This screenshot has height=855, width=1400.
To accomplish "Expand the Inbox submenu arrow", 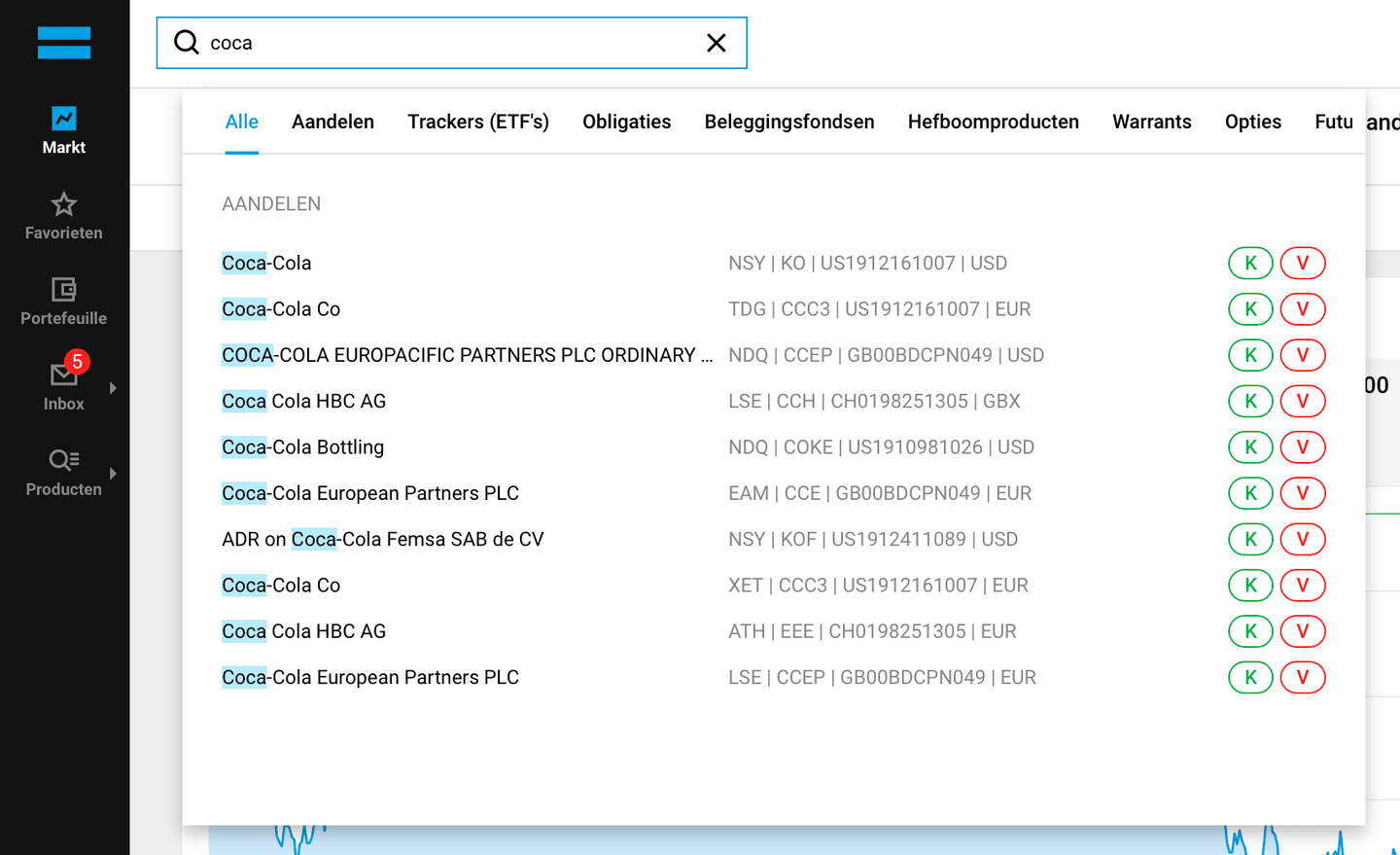I will click(x=114, y=388).
